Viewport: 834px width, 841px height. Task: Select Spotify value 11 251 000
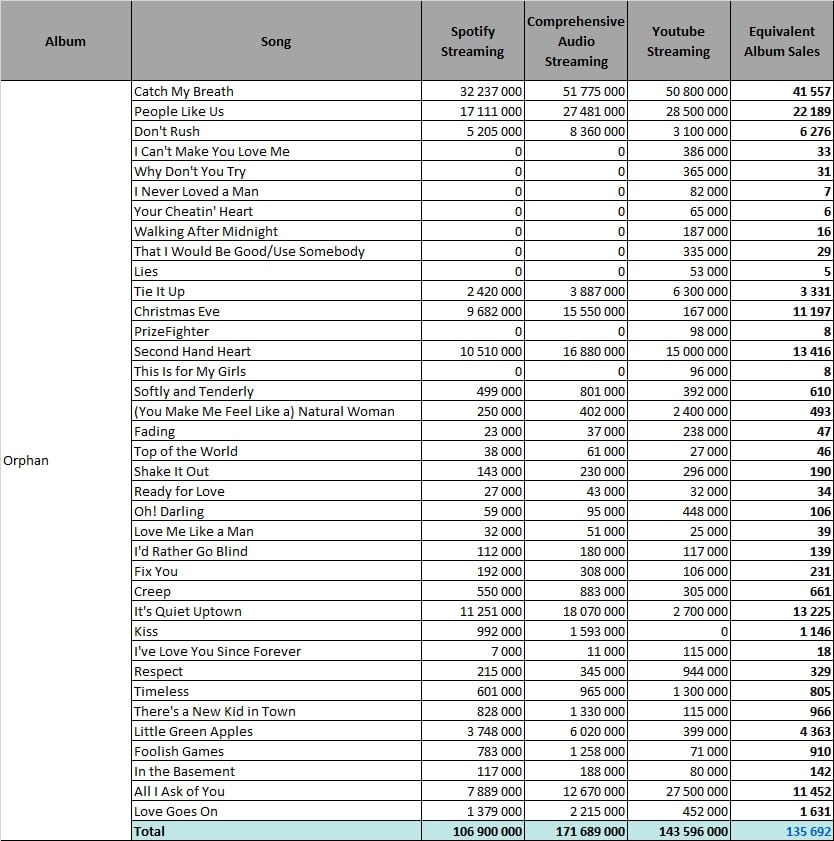(473, 611)
